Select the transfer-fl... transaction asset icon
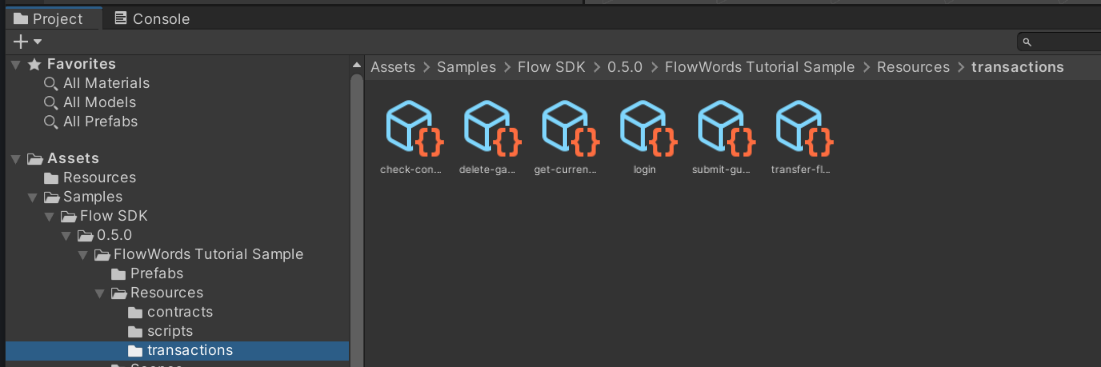The image size is (1101, 367). (x=805, y=128)
